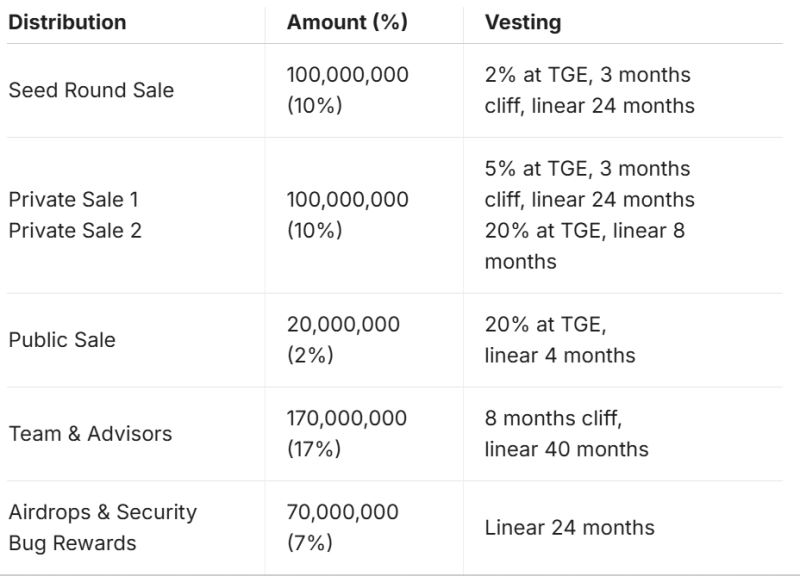The height and width of the screenshot is (576, 800).
Task: Select the Public Sale row label
Action: (62, 340)
